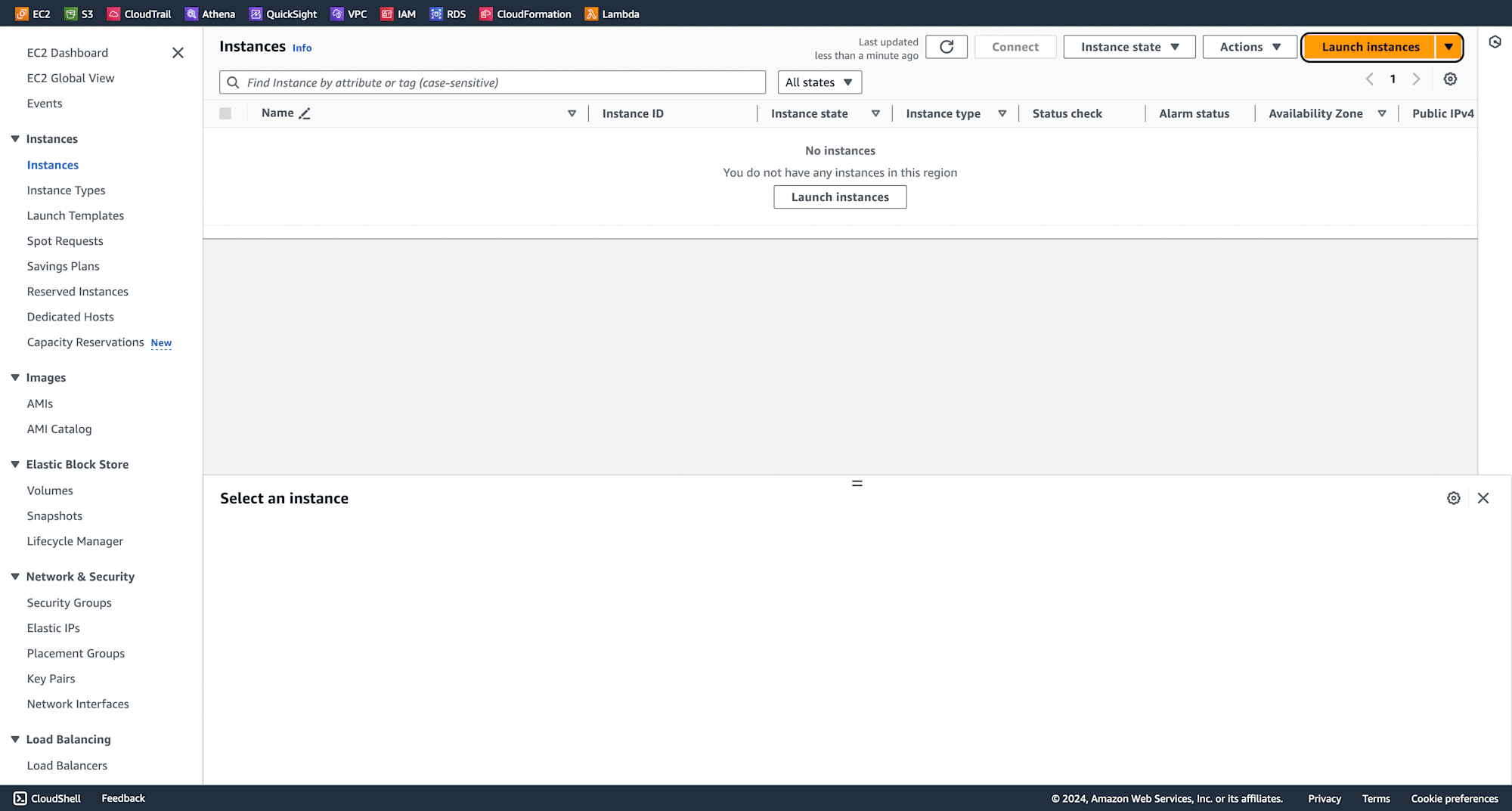Open Load Balancers page

pyautogui.click(x=67, y=766)
